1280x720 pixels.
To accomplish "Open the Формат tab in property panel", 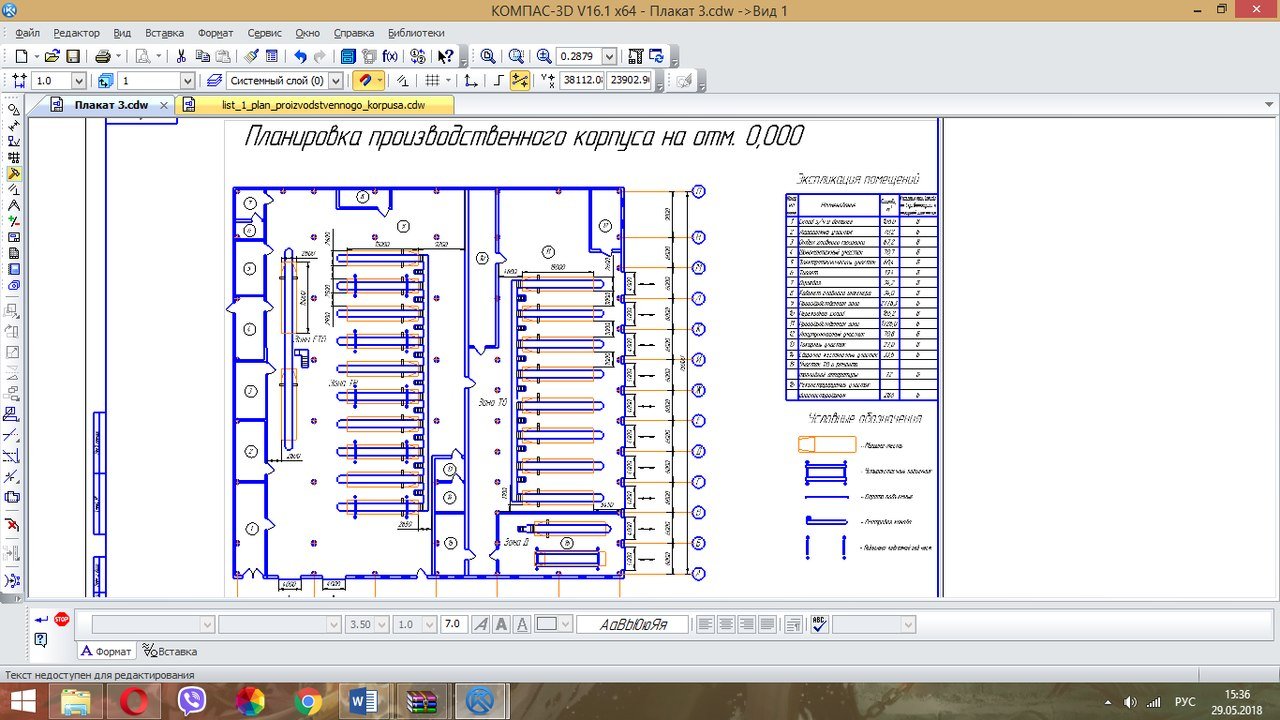I will pos(106,651).
